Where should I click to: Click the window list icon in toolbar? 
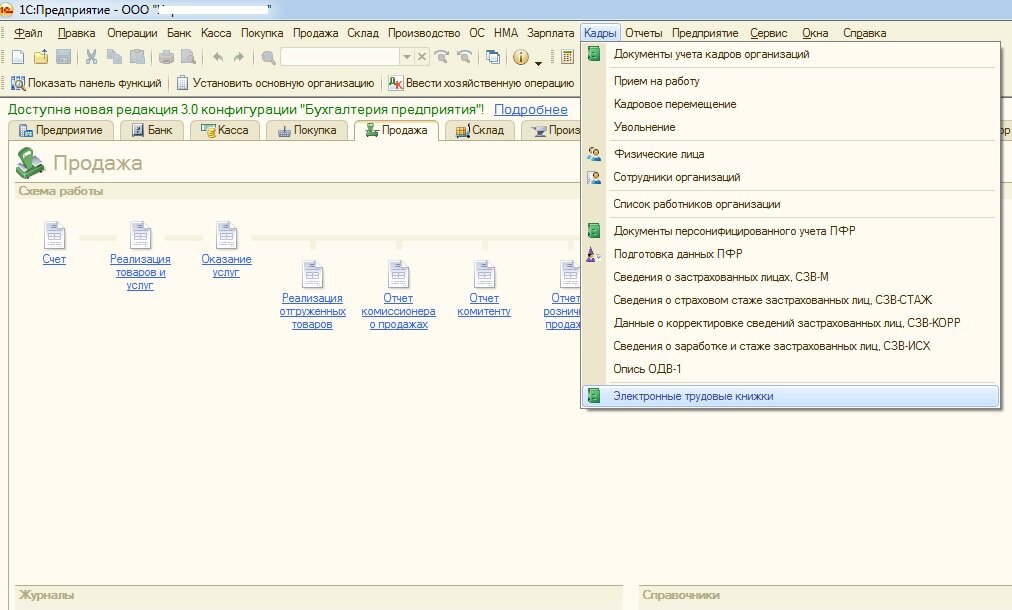click(x=493, y=57)
